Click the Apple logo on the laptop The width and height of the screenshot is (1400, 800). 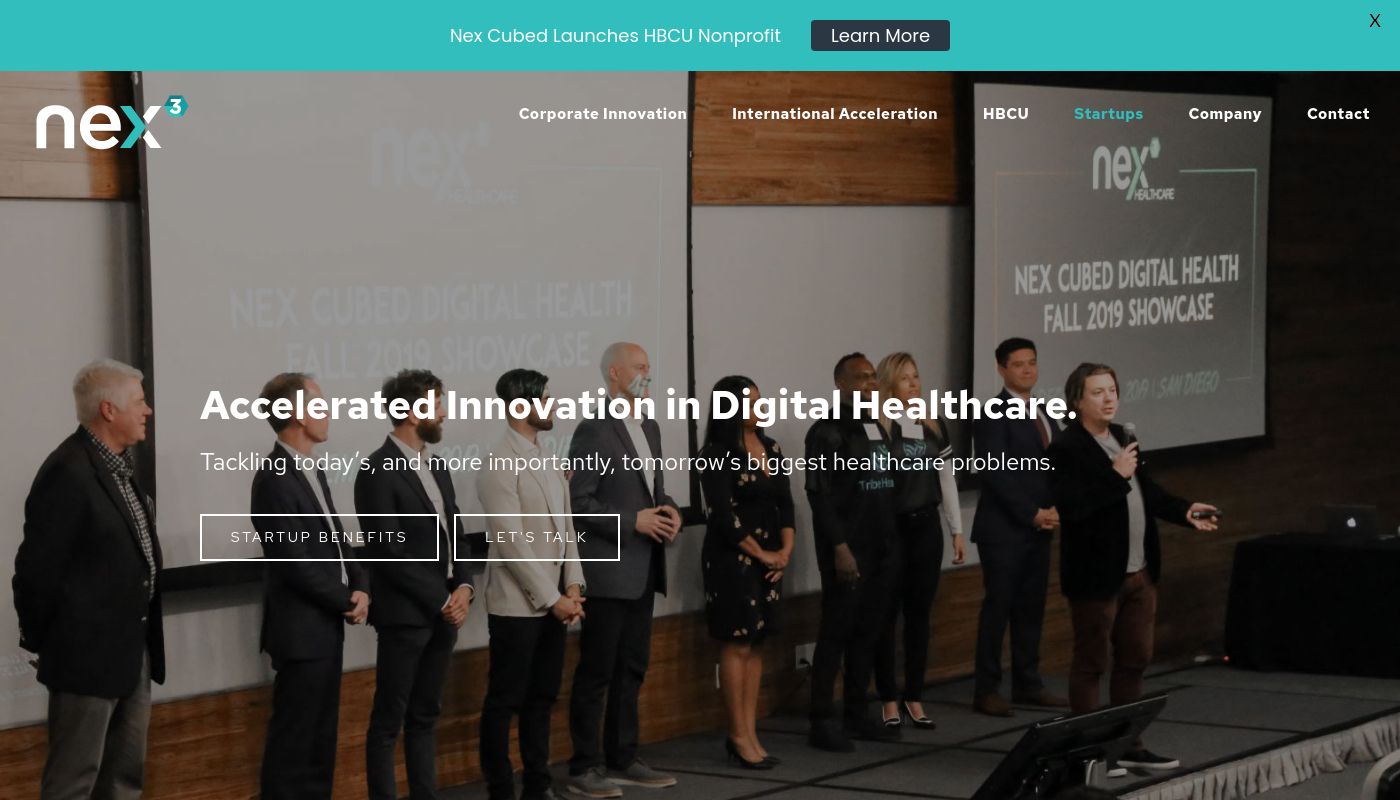(1352, 521)
